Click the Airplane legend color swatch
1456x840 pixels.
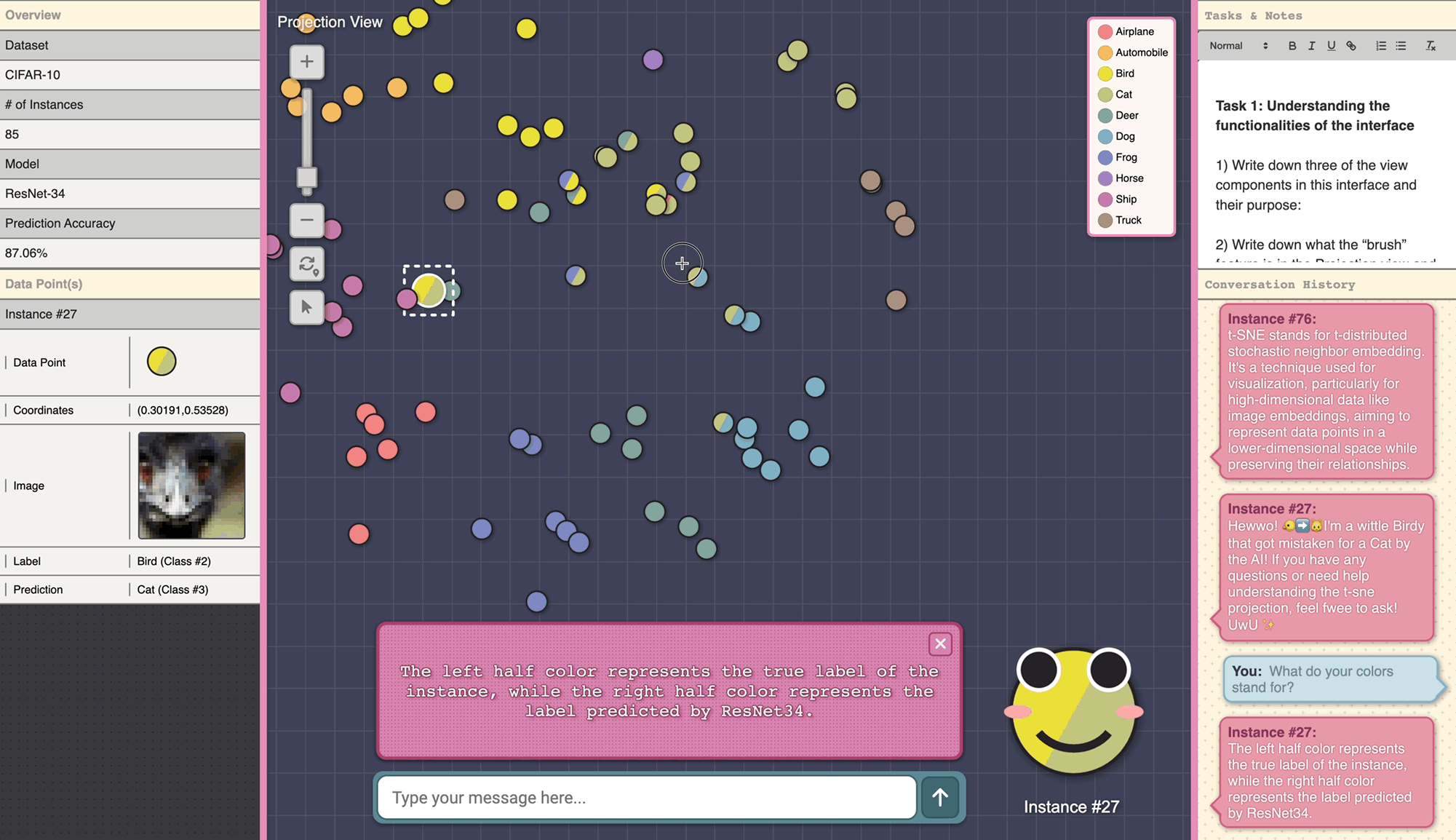1105,31
